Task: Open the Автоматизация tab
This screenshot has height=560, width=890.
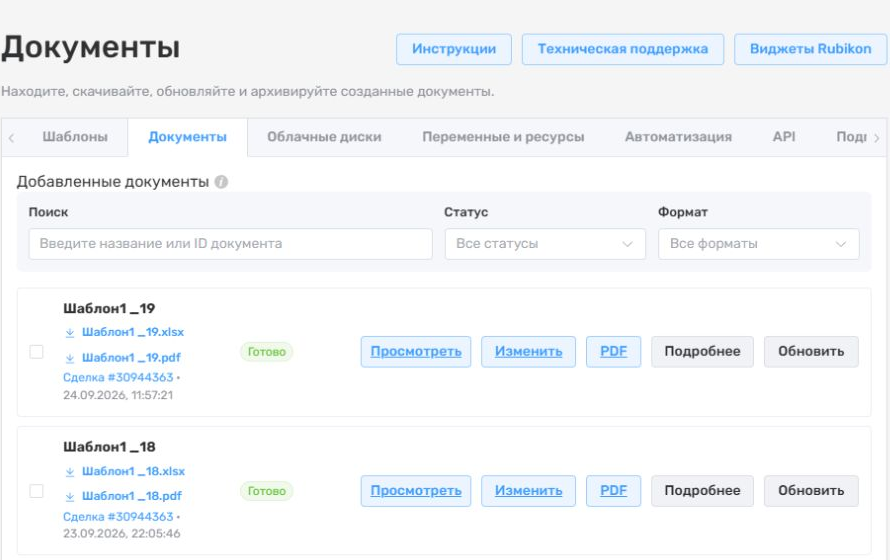Action: [x=678, y=137]
